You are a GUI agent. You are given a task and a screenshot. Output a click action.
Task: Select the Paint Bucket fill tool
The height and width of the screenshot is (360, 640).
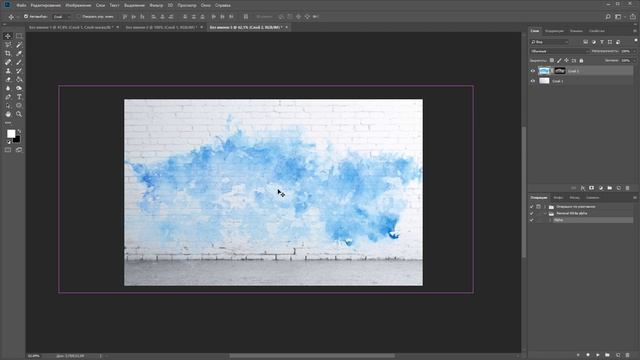[x=19, y=80]
